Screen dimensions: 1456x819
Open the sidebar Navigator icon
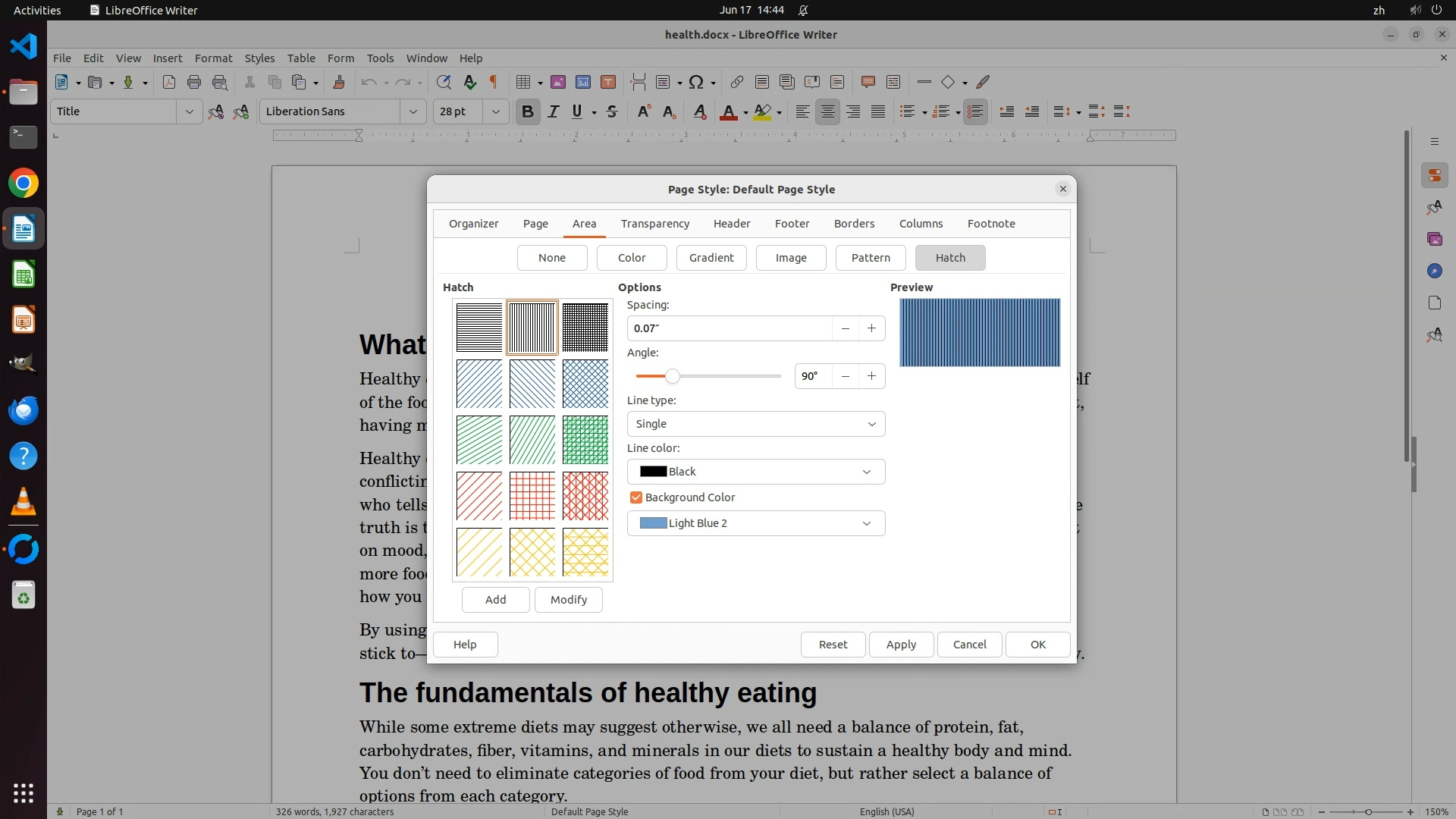tap(1434, 271)
